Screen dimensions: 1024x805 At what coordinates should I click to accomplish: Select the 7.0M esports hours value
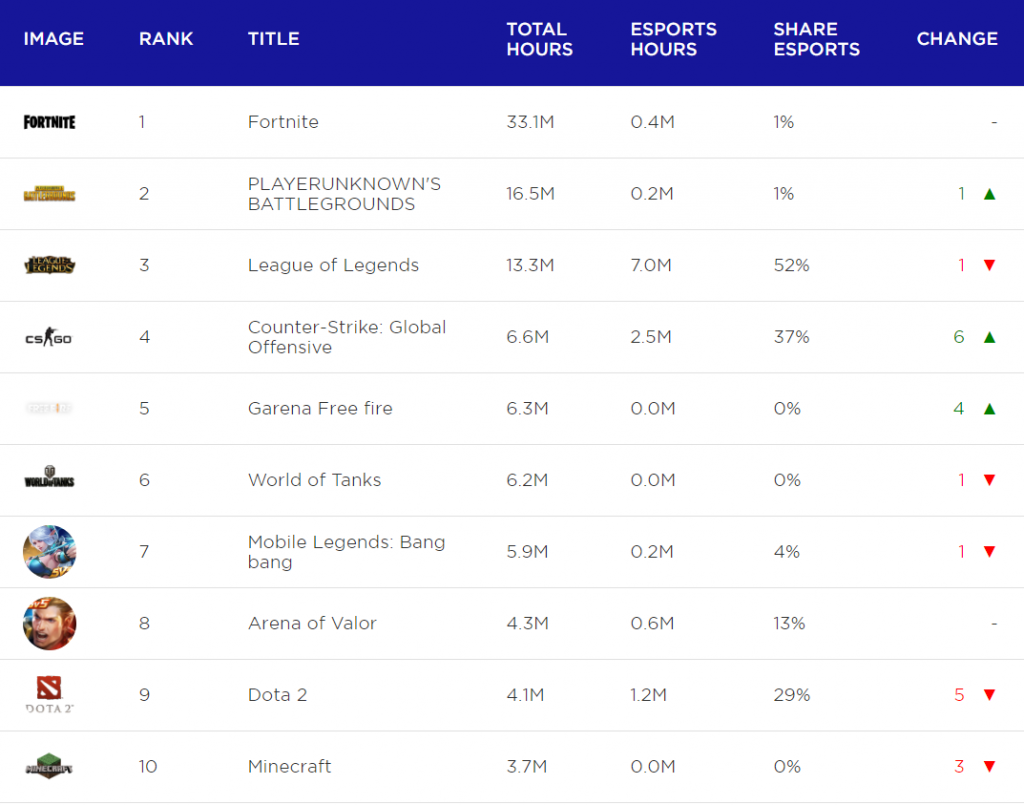tap(651, 265)
